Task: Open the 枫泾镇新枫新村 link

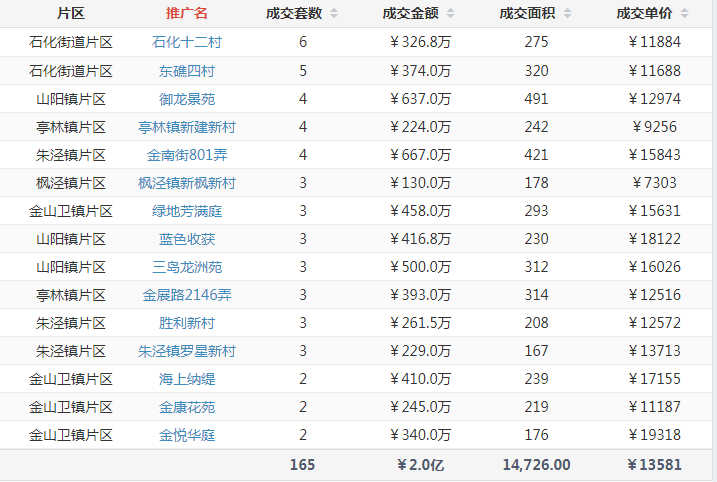Action: click(x=187, y=183)
